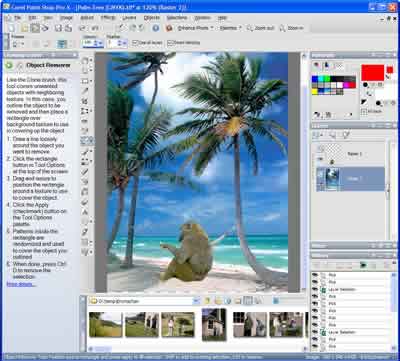Click the Undo toolbar icon
400x361 pixels.
click(x=83, y=28)
